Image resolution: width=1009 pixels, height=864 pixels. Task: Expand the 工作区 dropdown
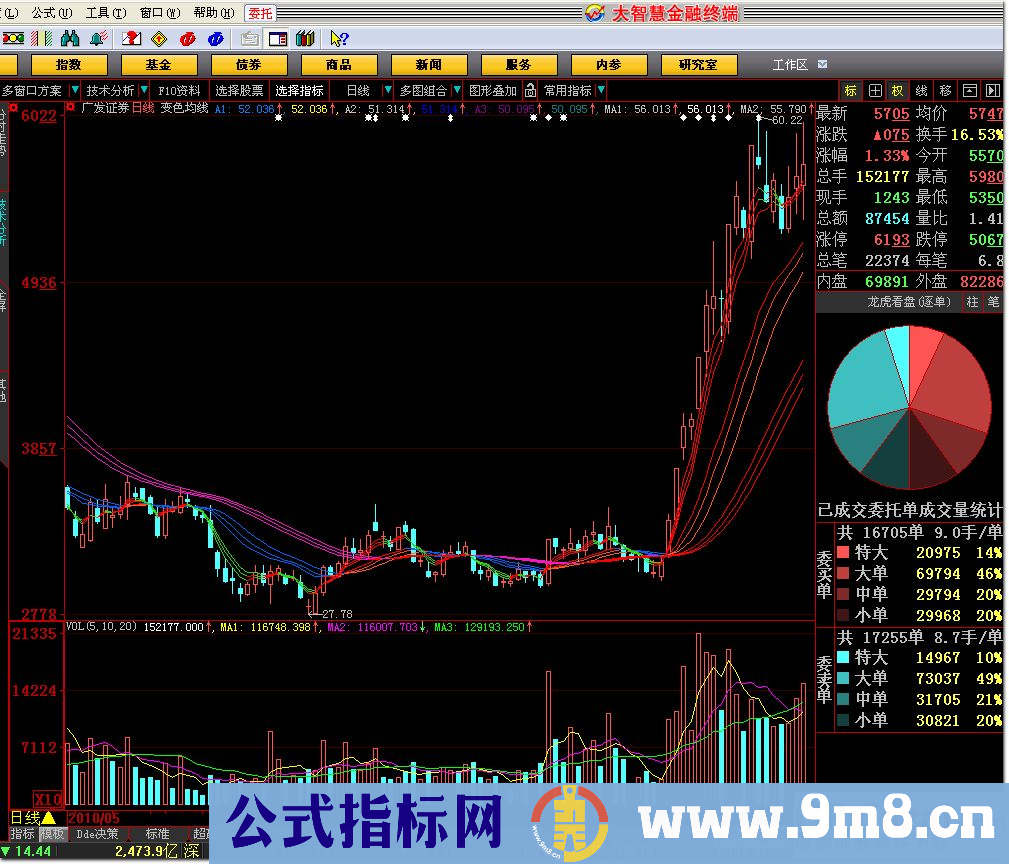tap(822, 64)
